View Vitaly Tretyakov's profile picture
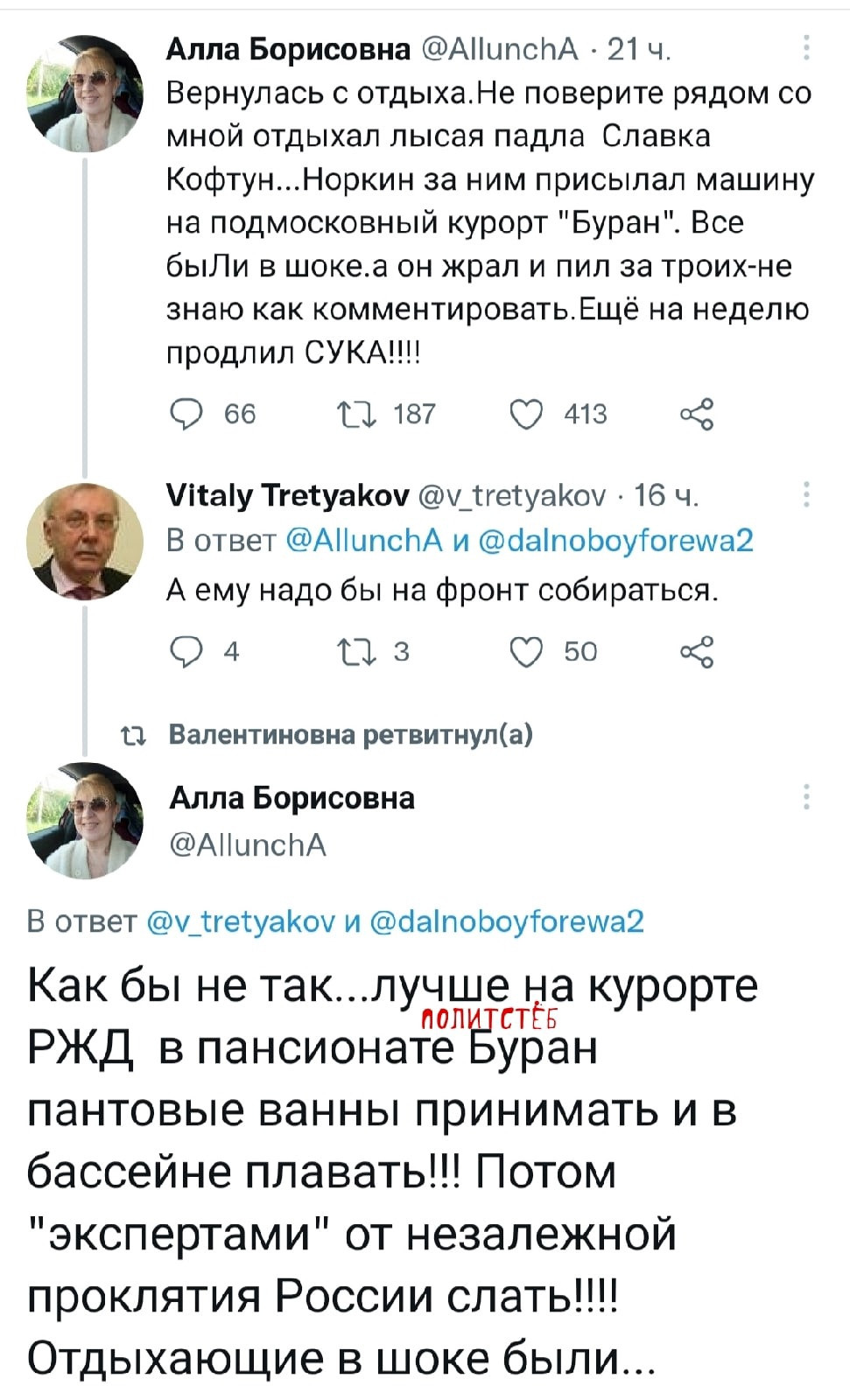Screen dimensions: 850x1400 pyautogui.click(x=85, y=539)
